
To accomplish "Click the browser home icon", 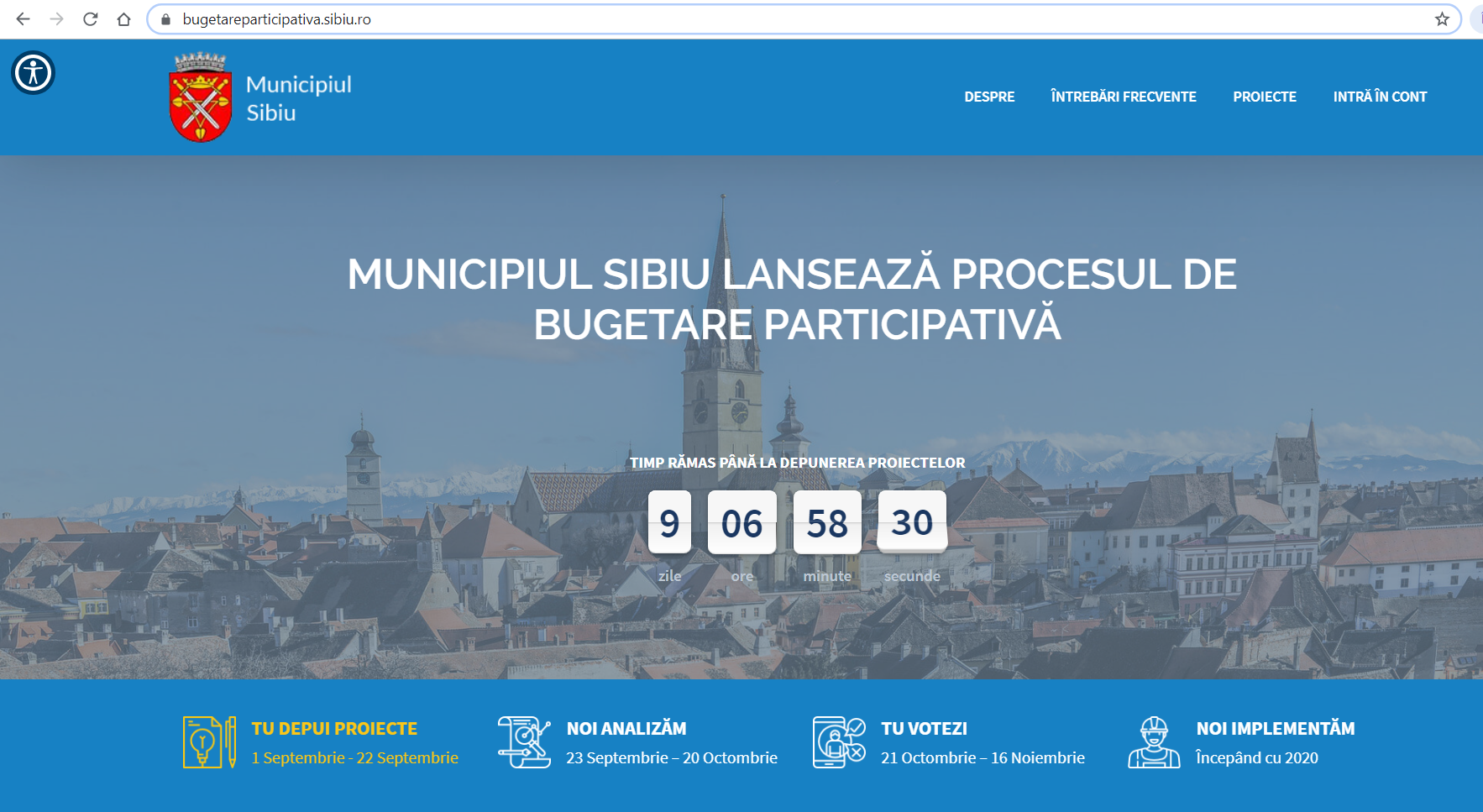I will [x=123, y=18].
